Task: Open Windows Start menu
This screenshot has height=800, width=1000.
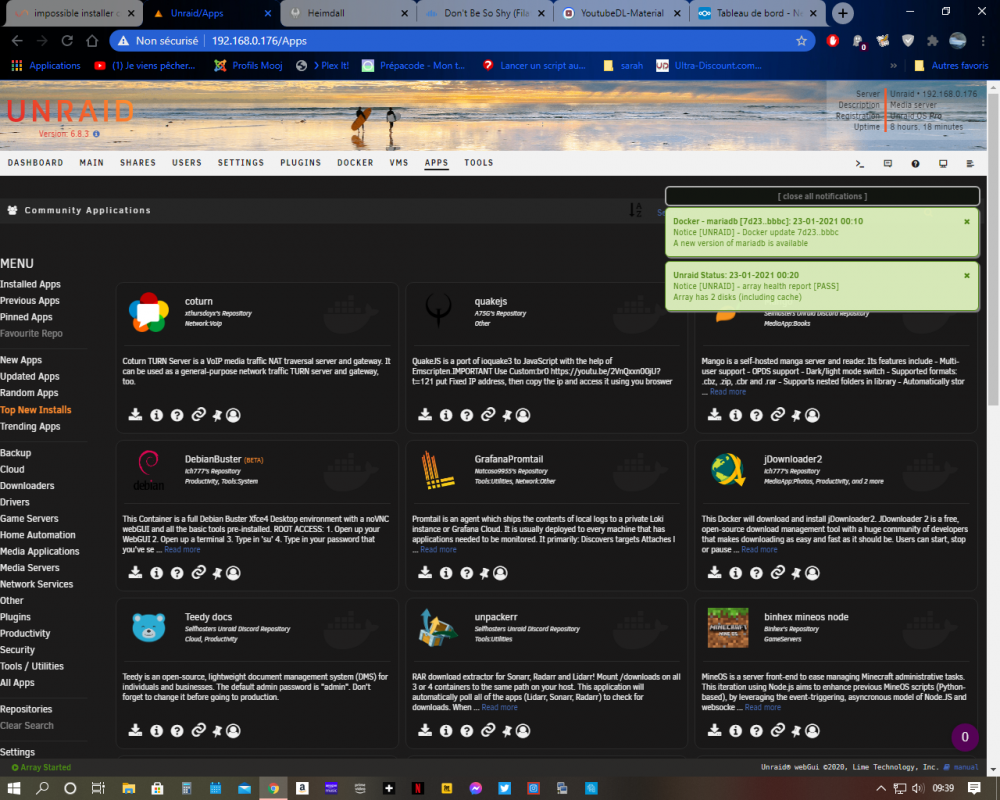Action: pos(13,789)
